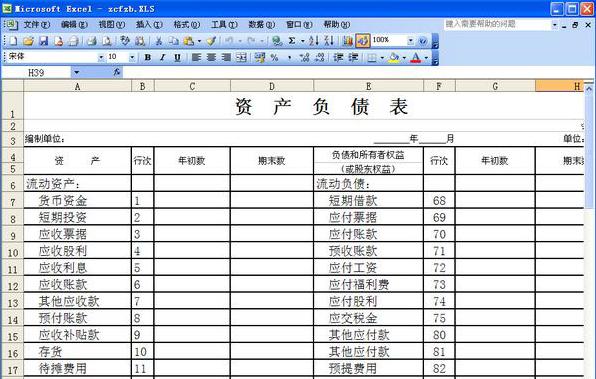
Task: Toggle bold formatting
Action: tap(148, 57)
